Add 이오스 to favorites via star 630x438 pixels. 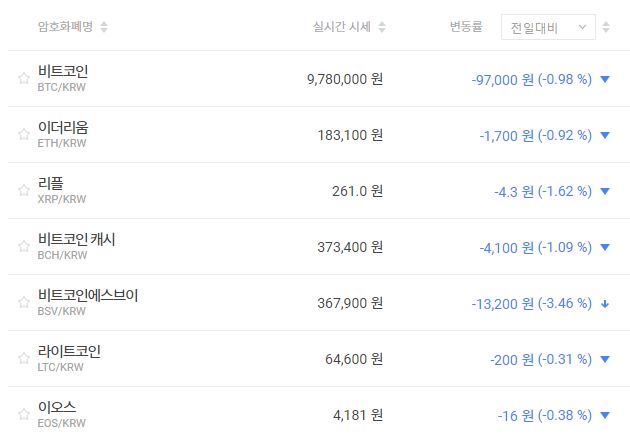[24, 415]
